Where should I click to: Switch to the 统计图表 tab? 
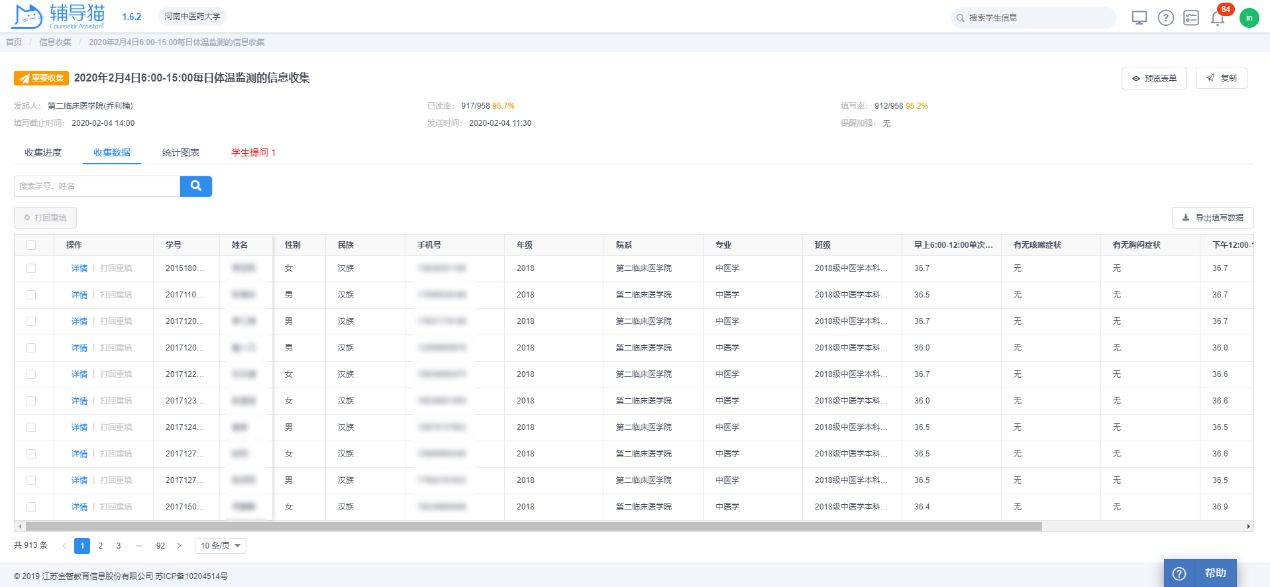[181, 153]
